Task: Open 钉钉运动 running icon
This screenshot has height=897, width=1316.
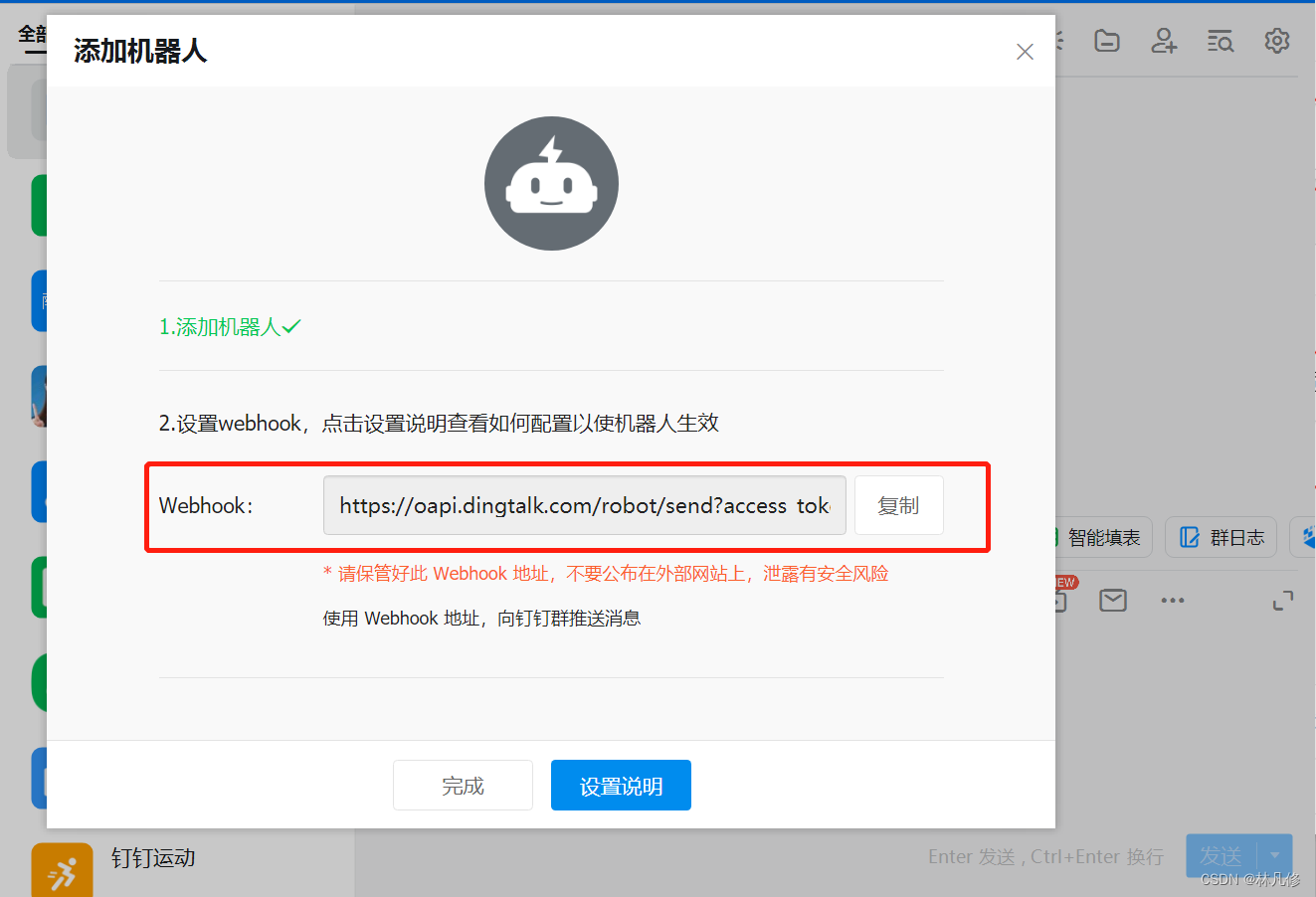Action: click(x=62, y=871)
